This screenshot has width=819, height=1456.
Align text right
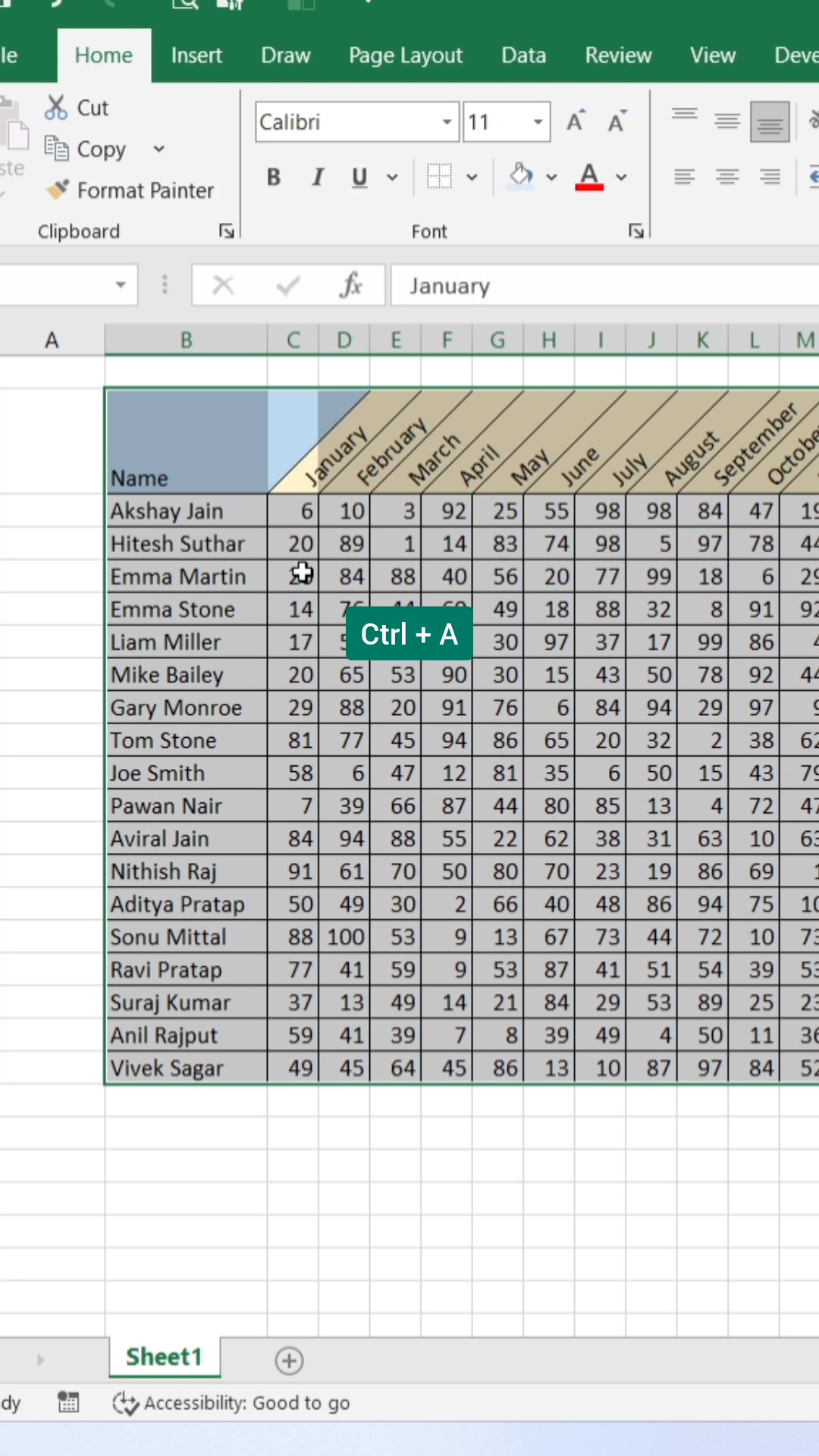point(770,177)
